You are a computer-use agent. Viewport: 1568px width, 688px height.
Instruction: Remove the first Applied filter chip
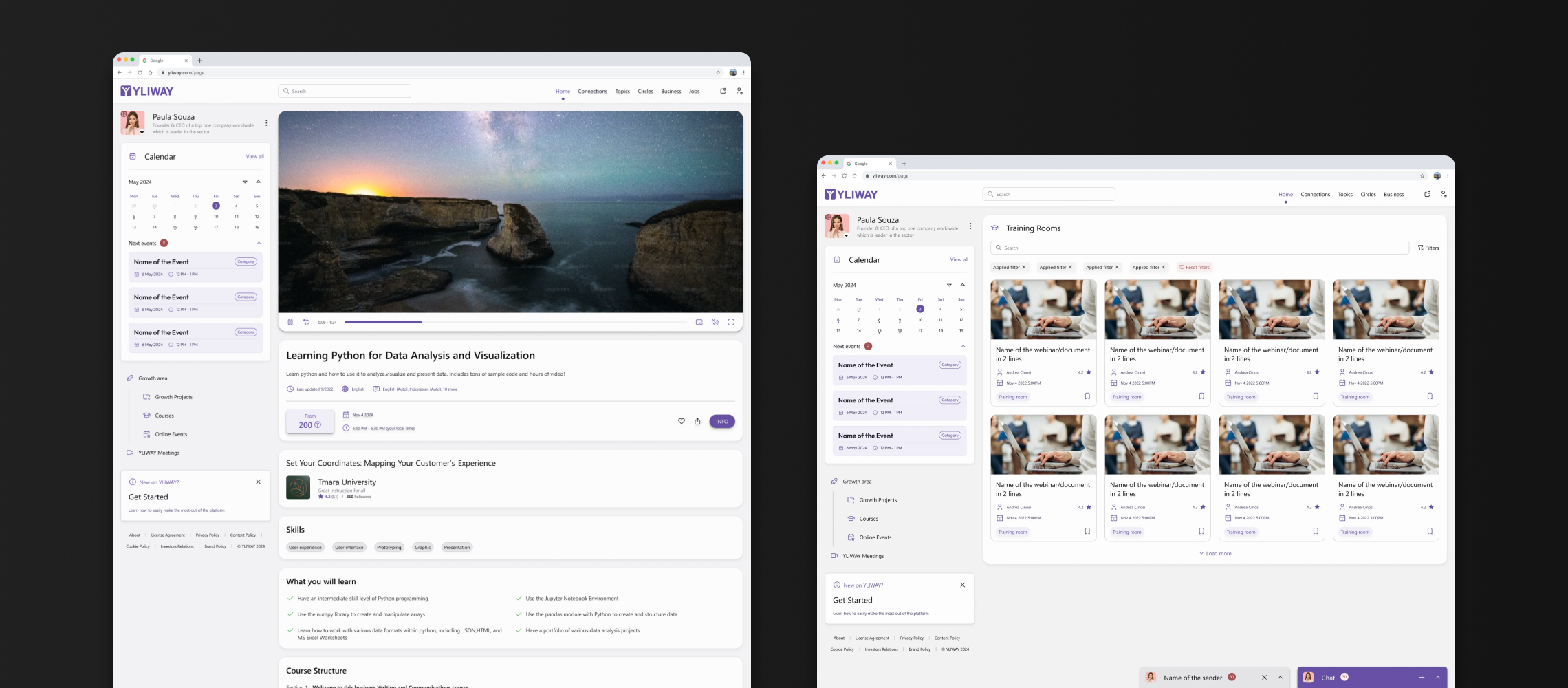[1023, 268]
